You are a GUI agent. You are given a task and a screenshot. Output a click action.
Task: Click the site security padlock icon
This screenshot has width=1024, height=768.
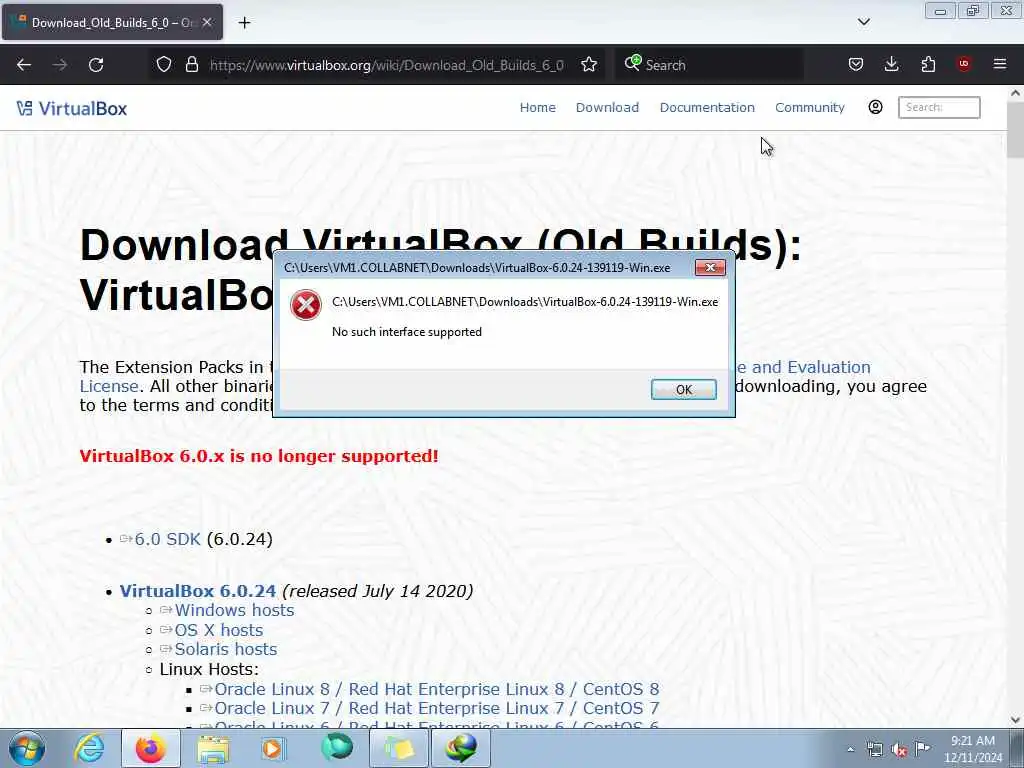point(191,65)
